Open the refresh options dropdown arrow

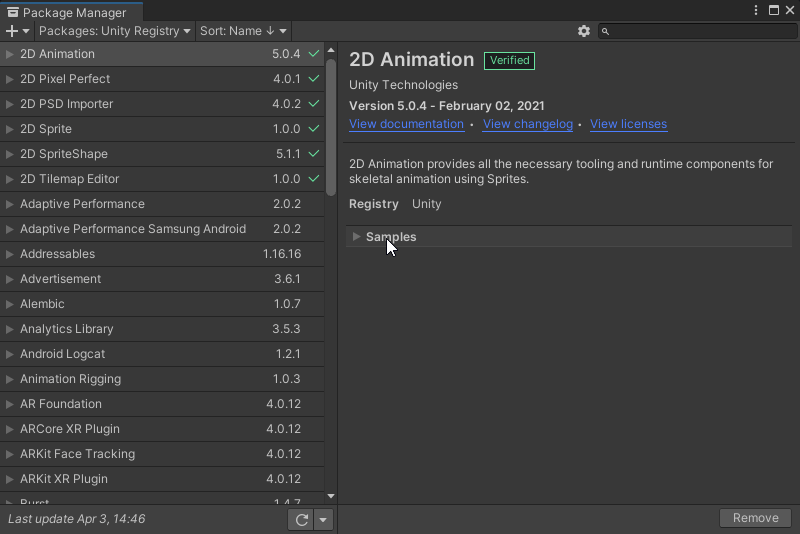tap(323, 520)
